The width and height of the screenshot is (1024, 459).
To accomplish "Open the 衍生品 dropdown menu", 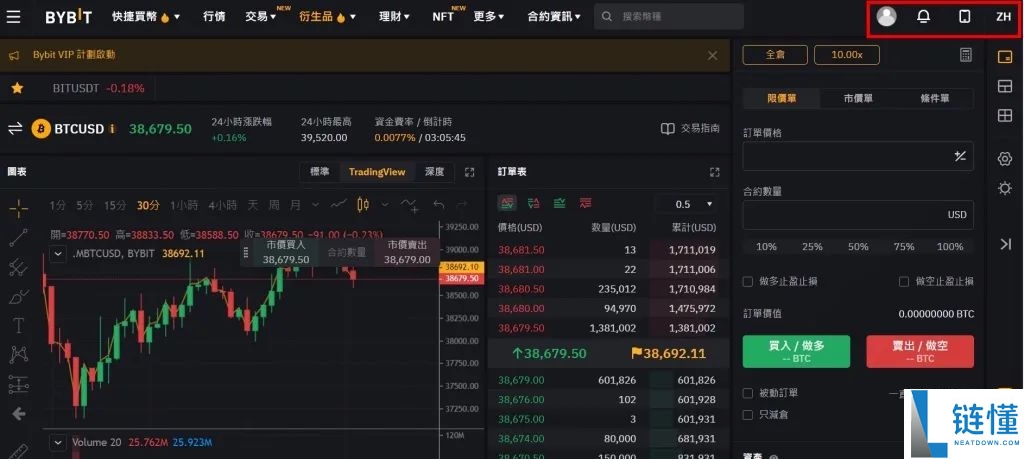I will (x=328, y=17).
